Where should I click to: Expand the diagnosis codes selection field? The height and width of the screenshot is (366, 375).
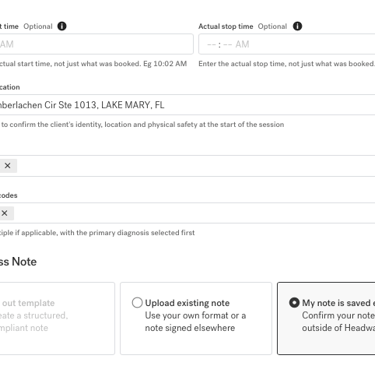[187, 213]
